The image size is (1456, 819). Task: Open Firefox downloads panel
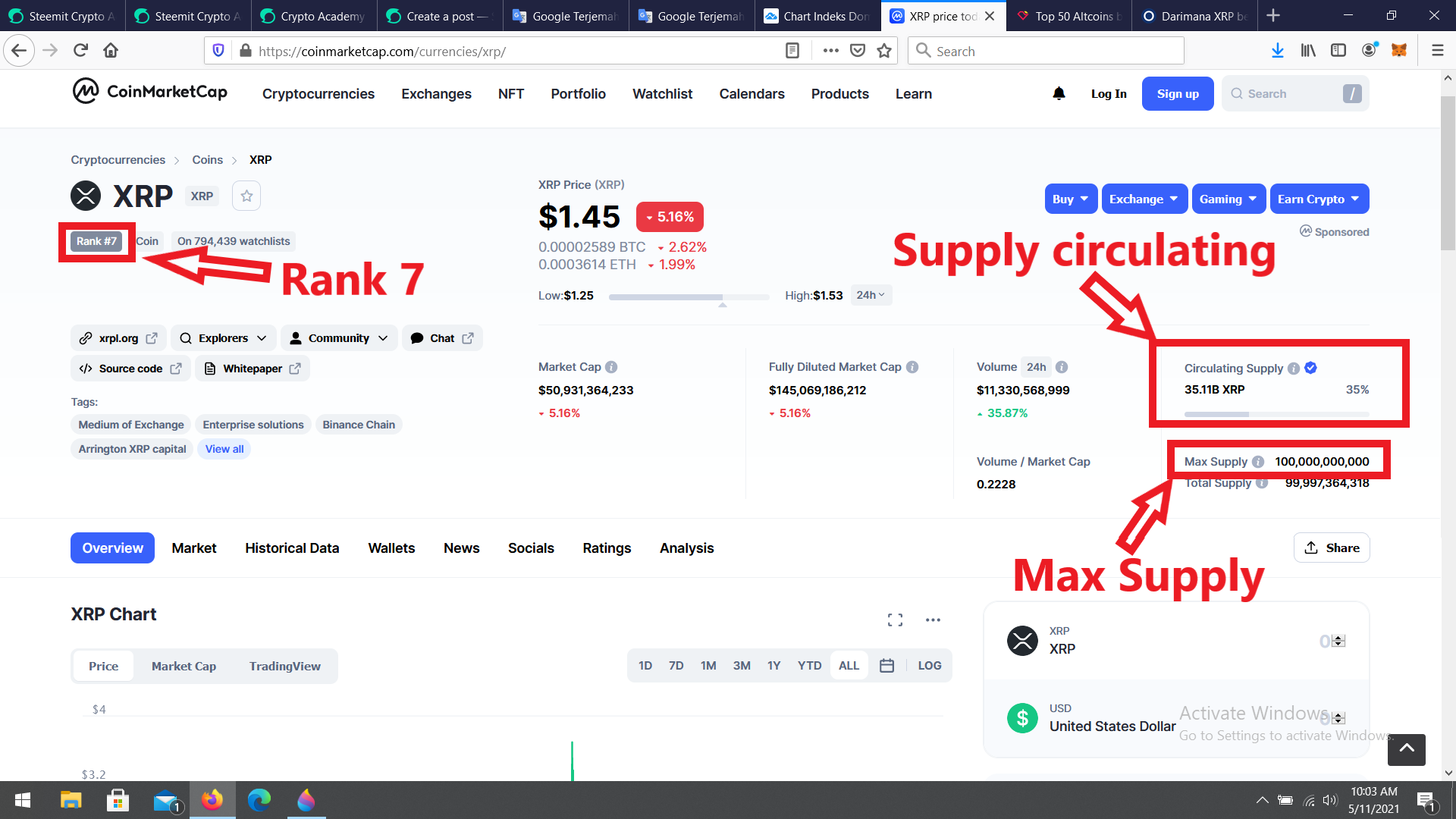coord(1278,51)
